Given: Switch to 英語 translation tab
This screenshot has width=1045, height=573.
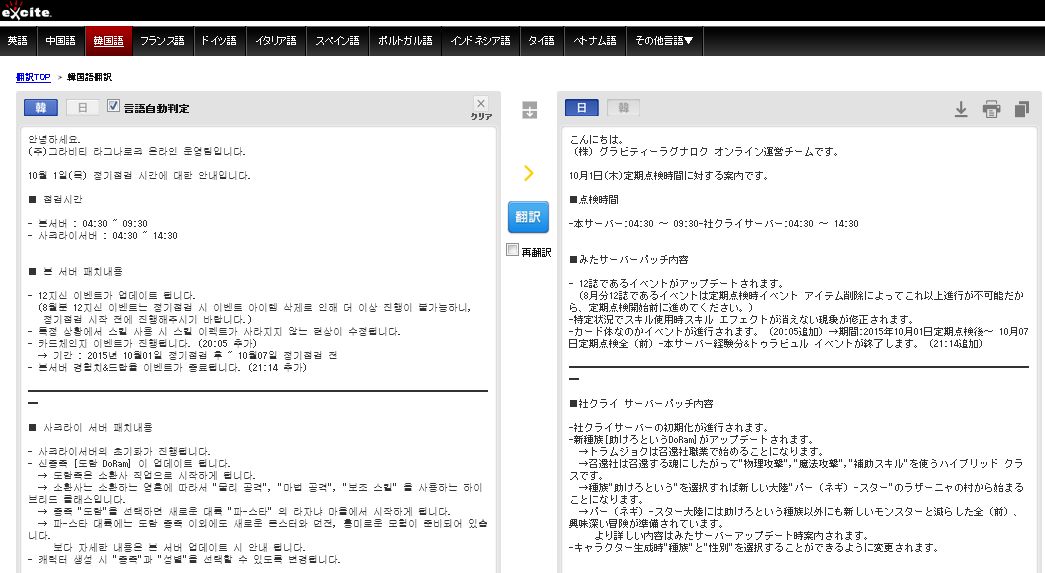Looking at the screenshot, I should pyautogui.click(x=18, y=41).
